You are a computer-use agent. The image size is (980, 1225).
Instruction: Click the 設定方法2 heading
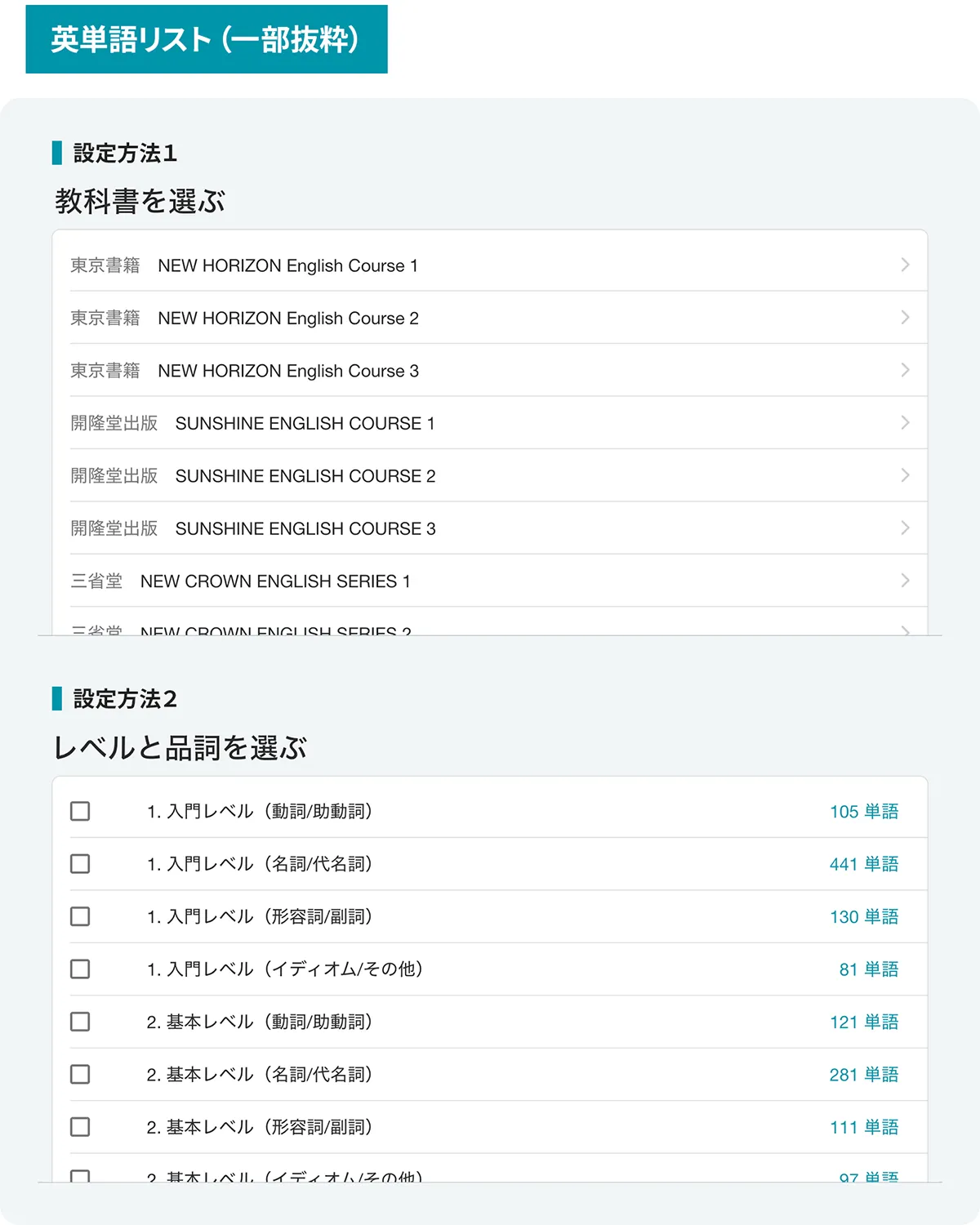coord(125,699)
